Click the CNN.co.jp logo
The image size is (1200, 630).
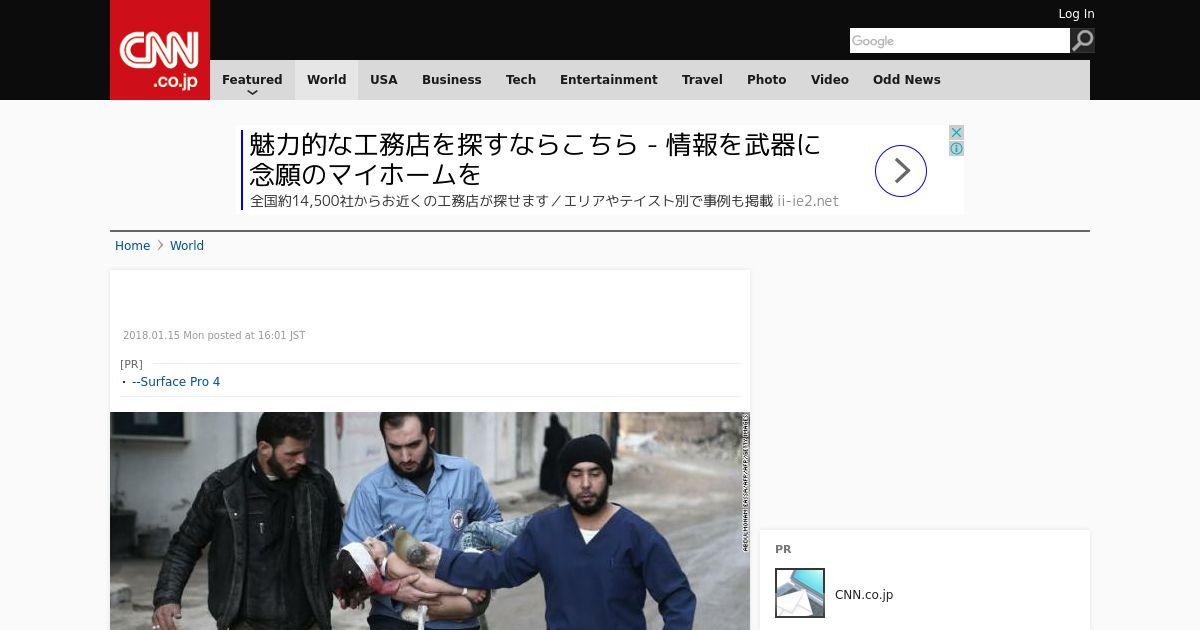pyautogui.click(x=160, y=50)
